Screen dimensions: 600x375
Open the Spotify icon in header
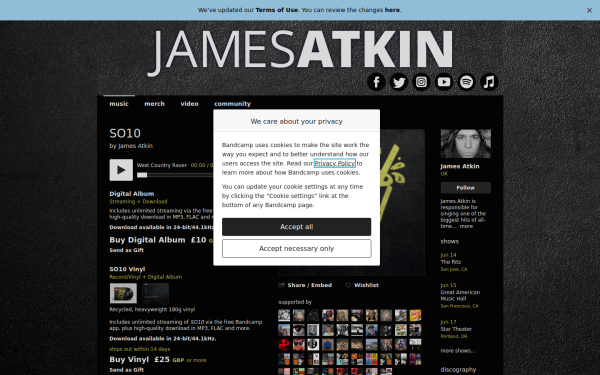pos(466,82)
